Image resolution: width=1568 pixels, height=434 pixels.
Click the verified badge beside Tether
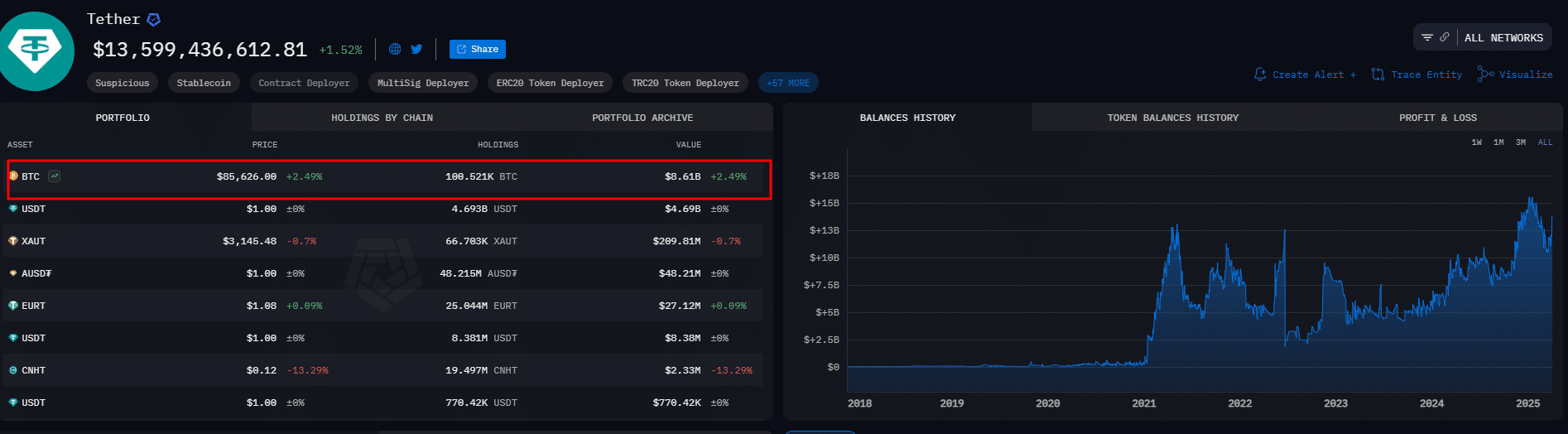tap(154, 19)
